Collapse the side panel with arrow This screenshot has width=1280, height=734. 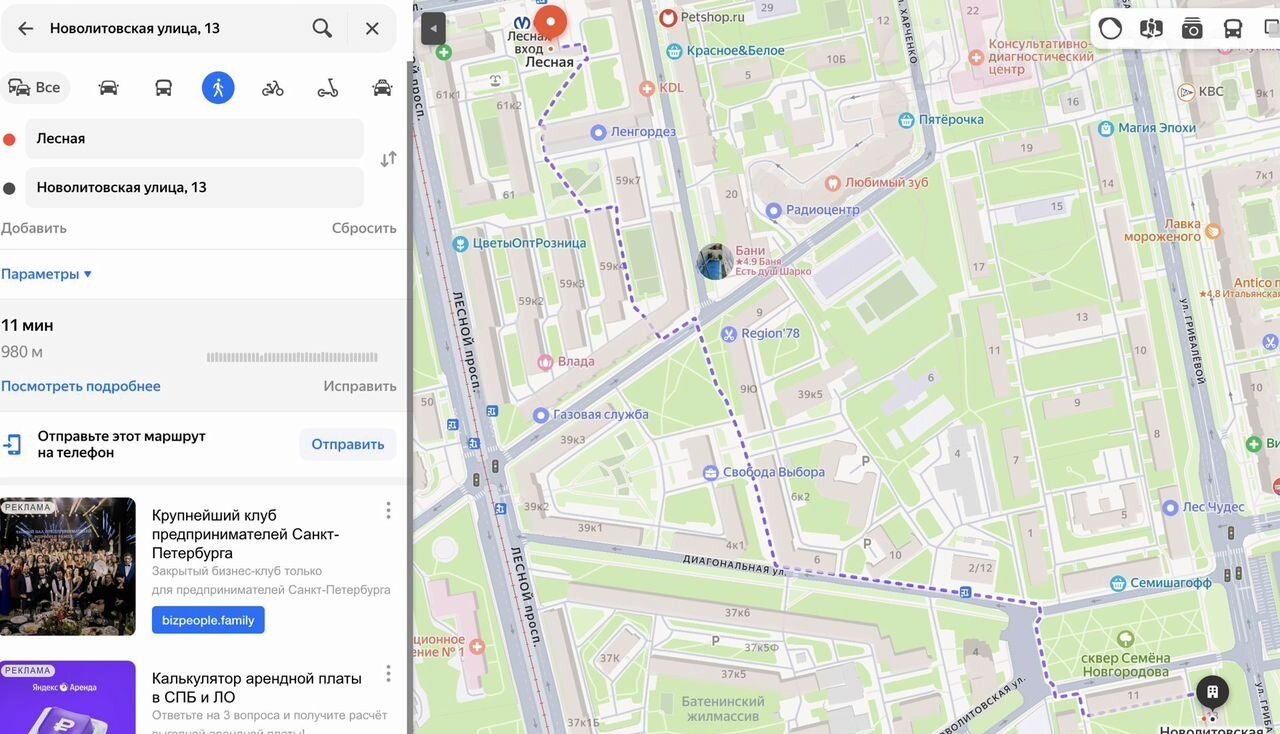pos(432,28)
